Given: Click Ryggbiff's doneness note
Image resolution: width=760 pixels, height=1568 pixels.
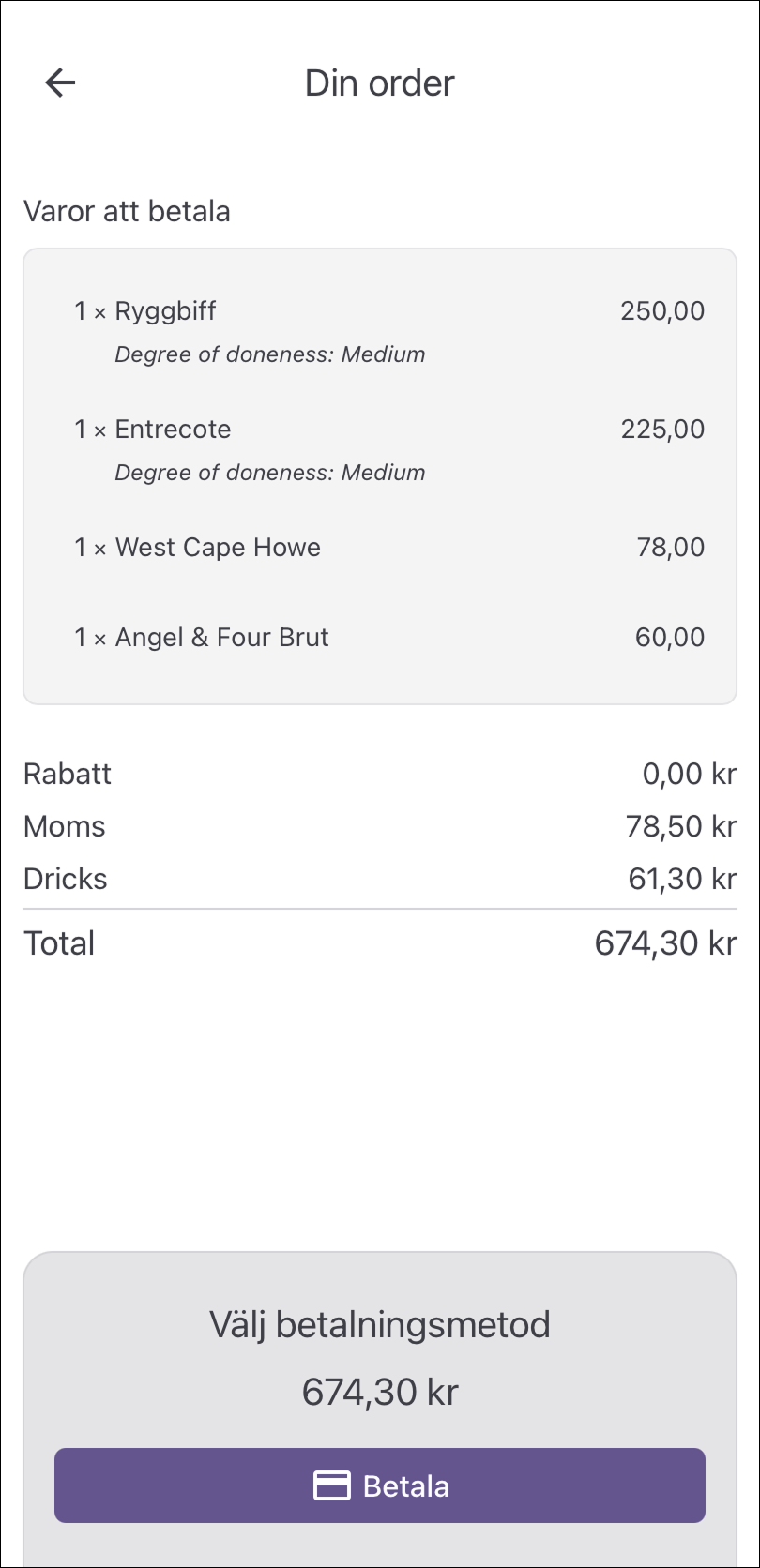Looking at the screenshot, I should tap(269, 354).
